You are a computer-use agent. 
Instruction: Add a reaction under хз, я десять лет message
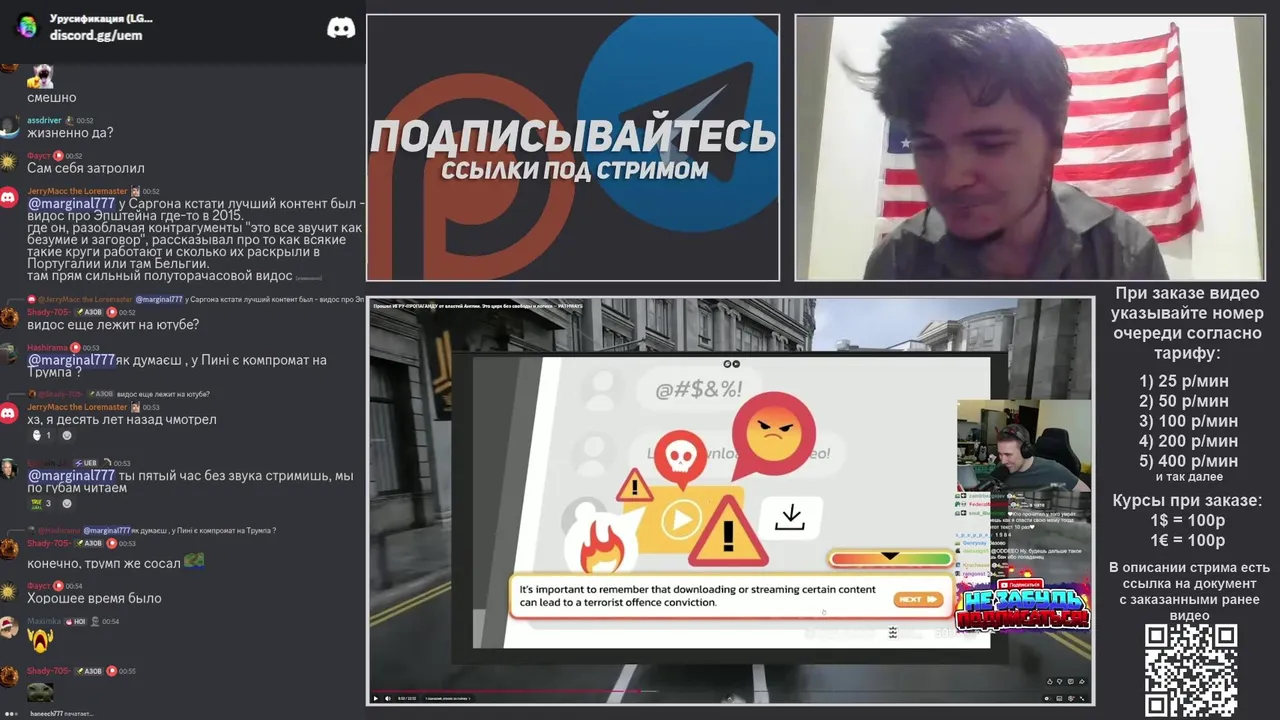point(67,435)
